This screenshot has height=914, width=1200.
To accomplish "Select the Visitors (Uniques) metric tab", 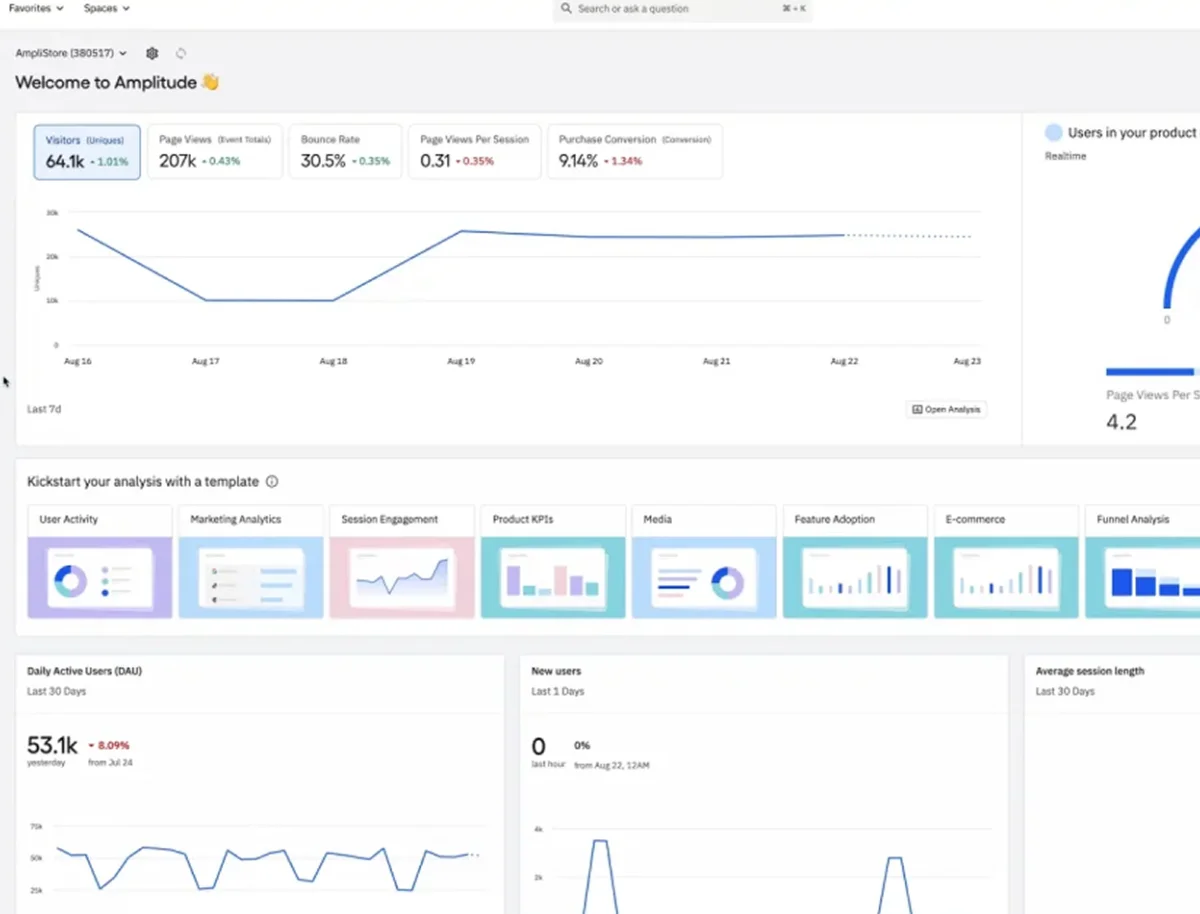I will click(87, 152).
